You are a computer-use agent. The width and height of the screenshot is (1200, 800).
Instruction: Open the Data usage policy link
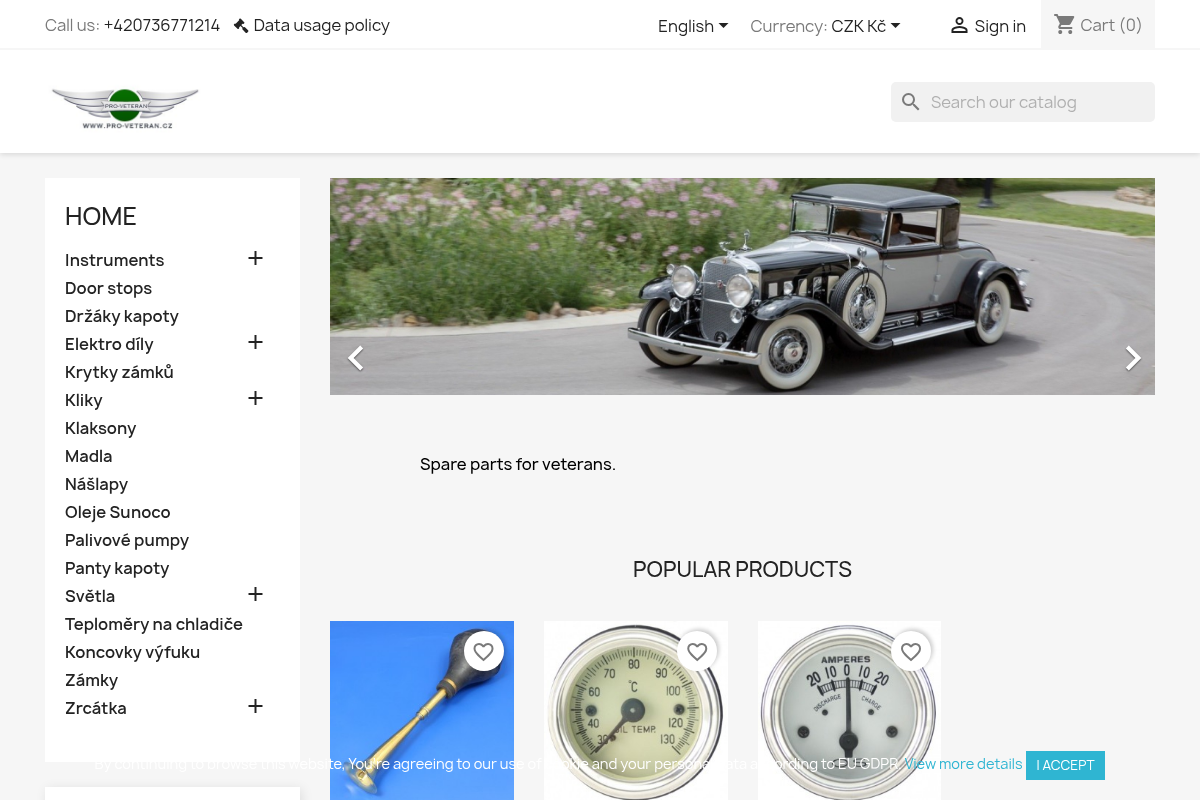322,25
